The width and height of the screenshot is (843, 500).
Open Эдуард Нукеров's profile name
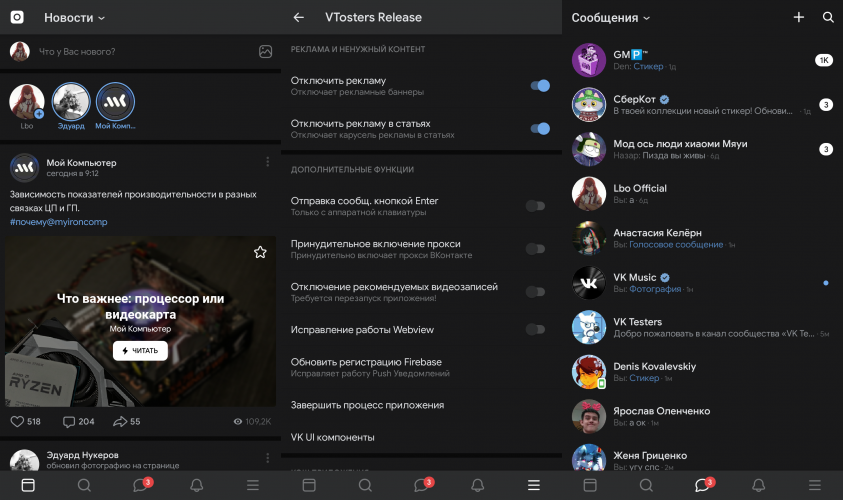tap(82, 455)
